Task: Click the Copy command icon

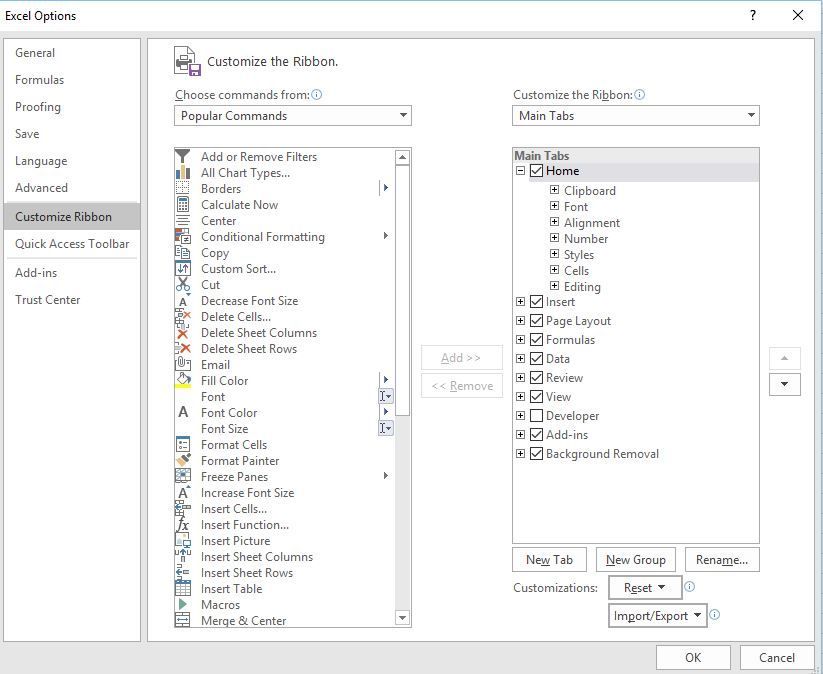Action: point(183,252)
